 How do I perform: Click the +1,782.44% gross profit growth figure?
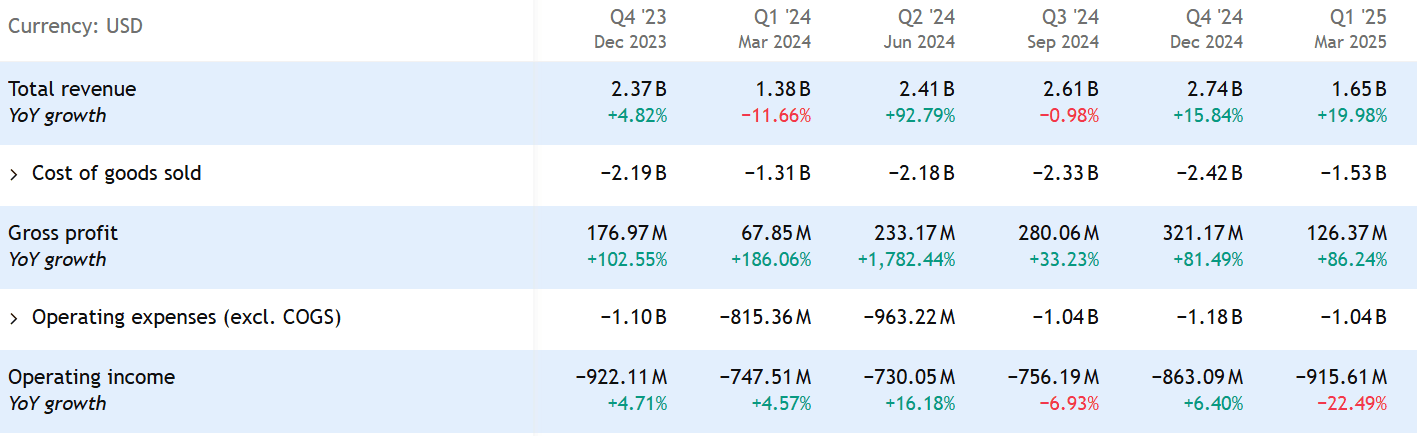(x=906, y=259)
